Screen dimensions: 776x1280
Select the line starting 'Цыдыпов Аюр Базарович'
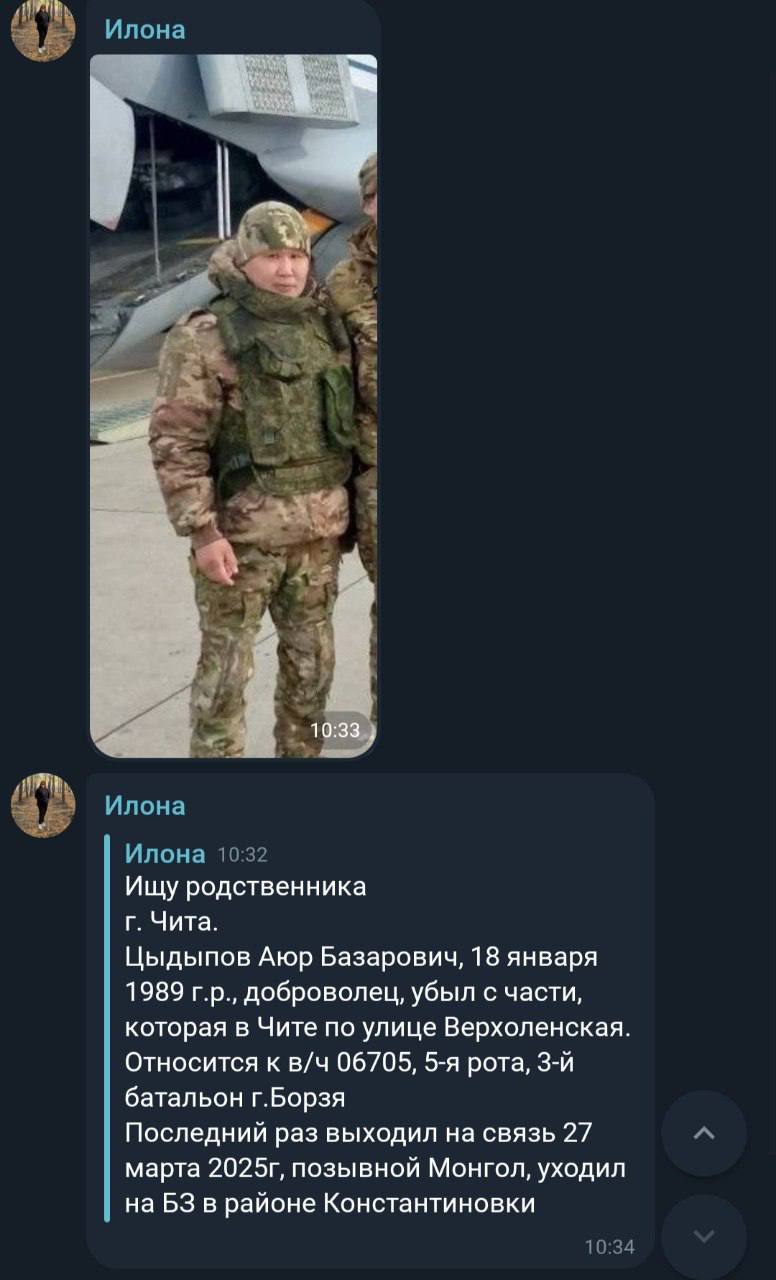[361, 958]
